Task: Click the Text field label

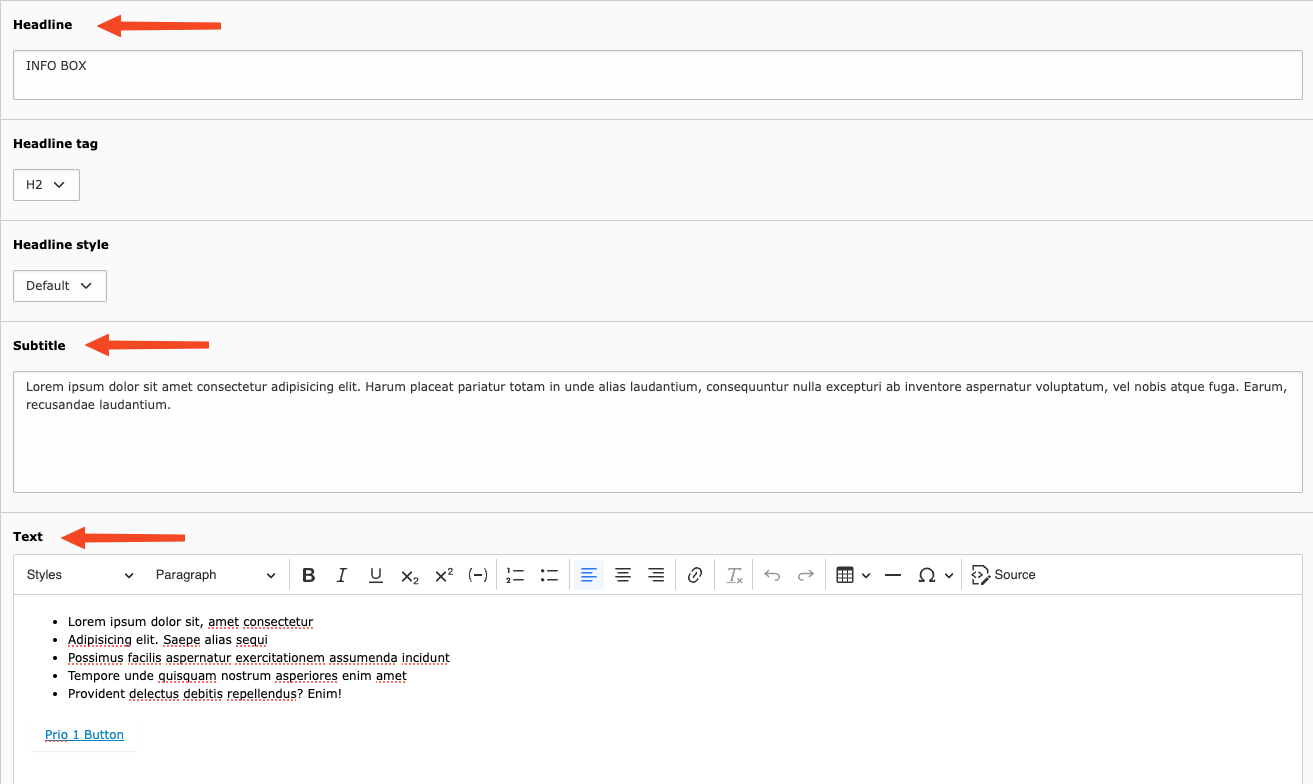Action: (x=28, y=537)
